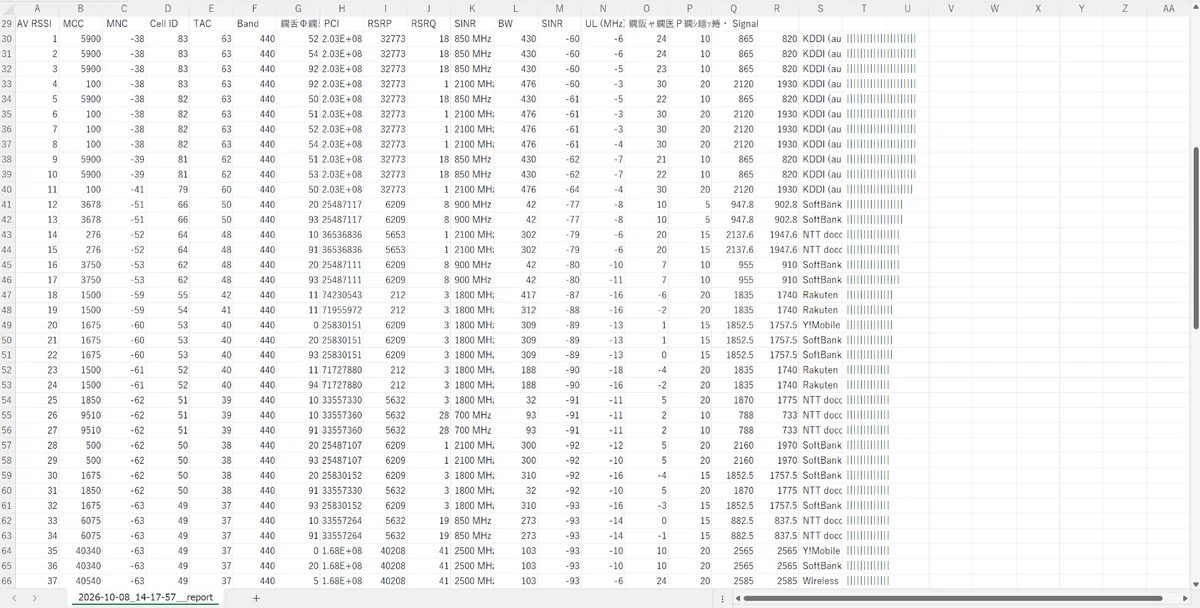Open the 2026-10-08_14-17-57__report sheet tab
1200x608 pixels.
click(x=143, y=597)
